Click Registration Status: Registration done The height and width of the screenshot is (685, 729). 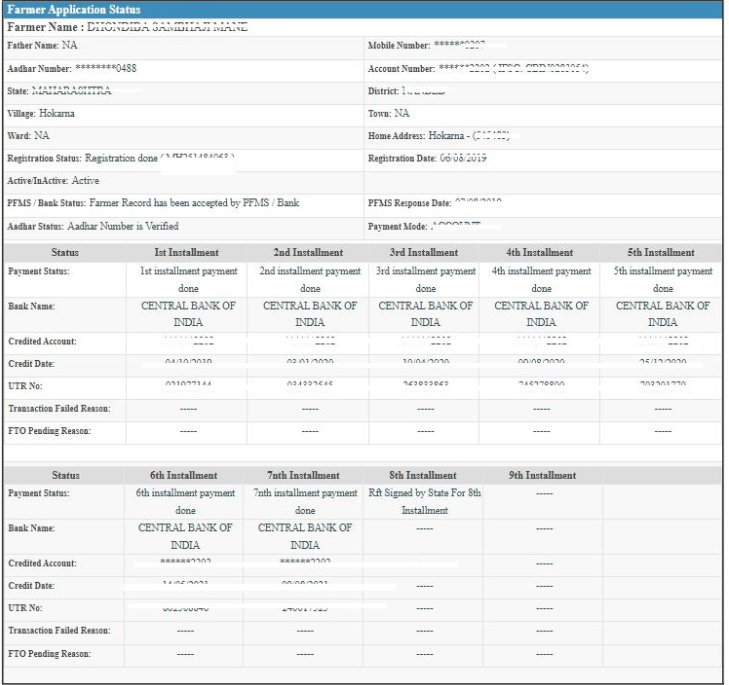[x=82, y=159]
